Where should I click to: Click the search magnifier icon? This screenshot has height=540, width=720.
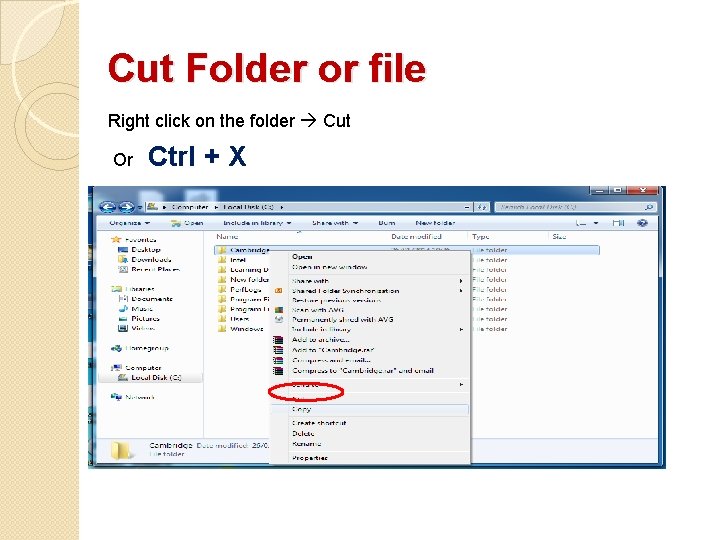pyautogui.click(x=648, y=207)
